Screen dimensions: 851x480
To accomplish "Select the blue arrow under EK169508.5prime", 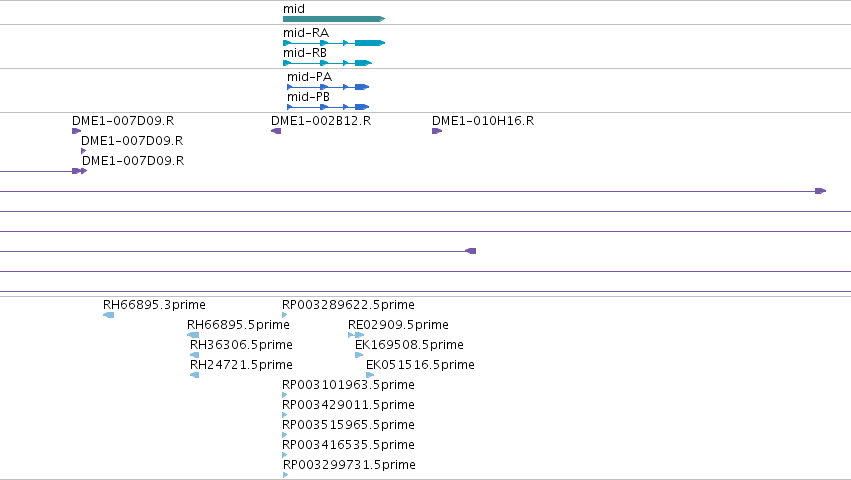I will [x=359, y=355].
